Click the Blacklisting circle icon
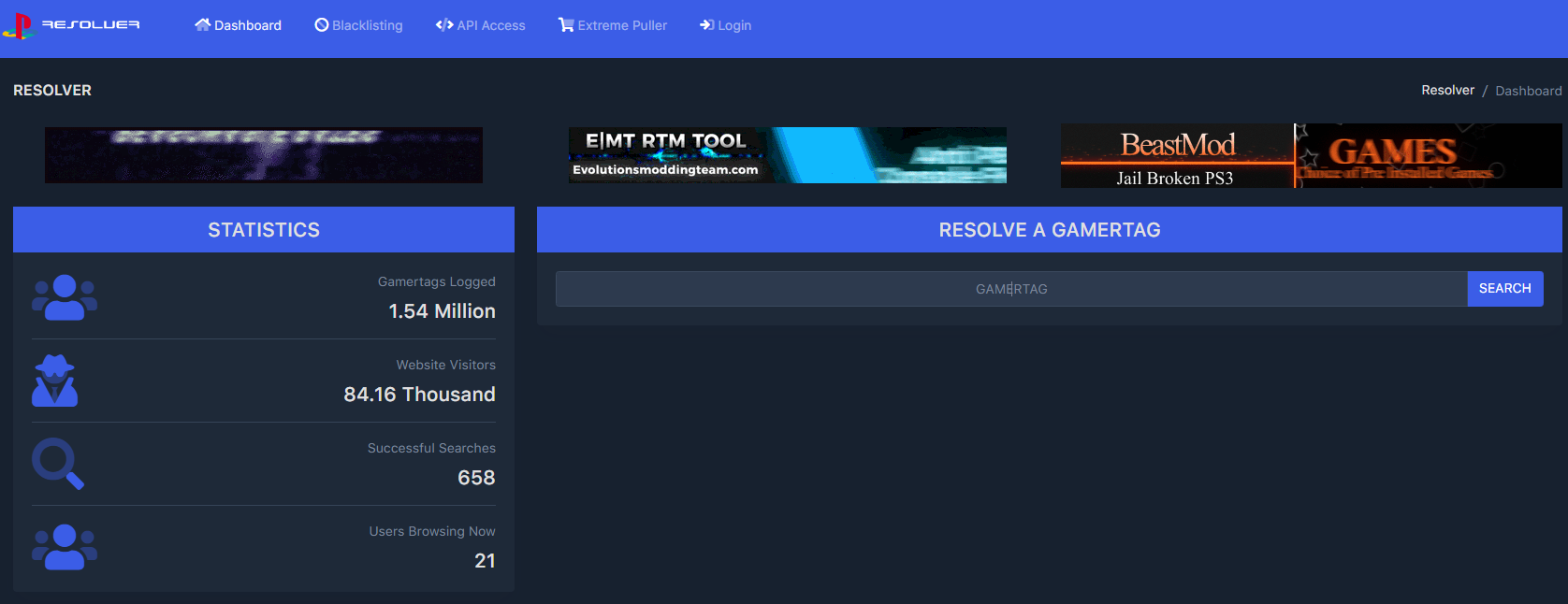The height and width of the screenshot is (604, 1568). pos(322,25)
